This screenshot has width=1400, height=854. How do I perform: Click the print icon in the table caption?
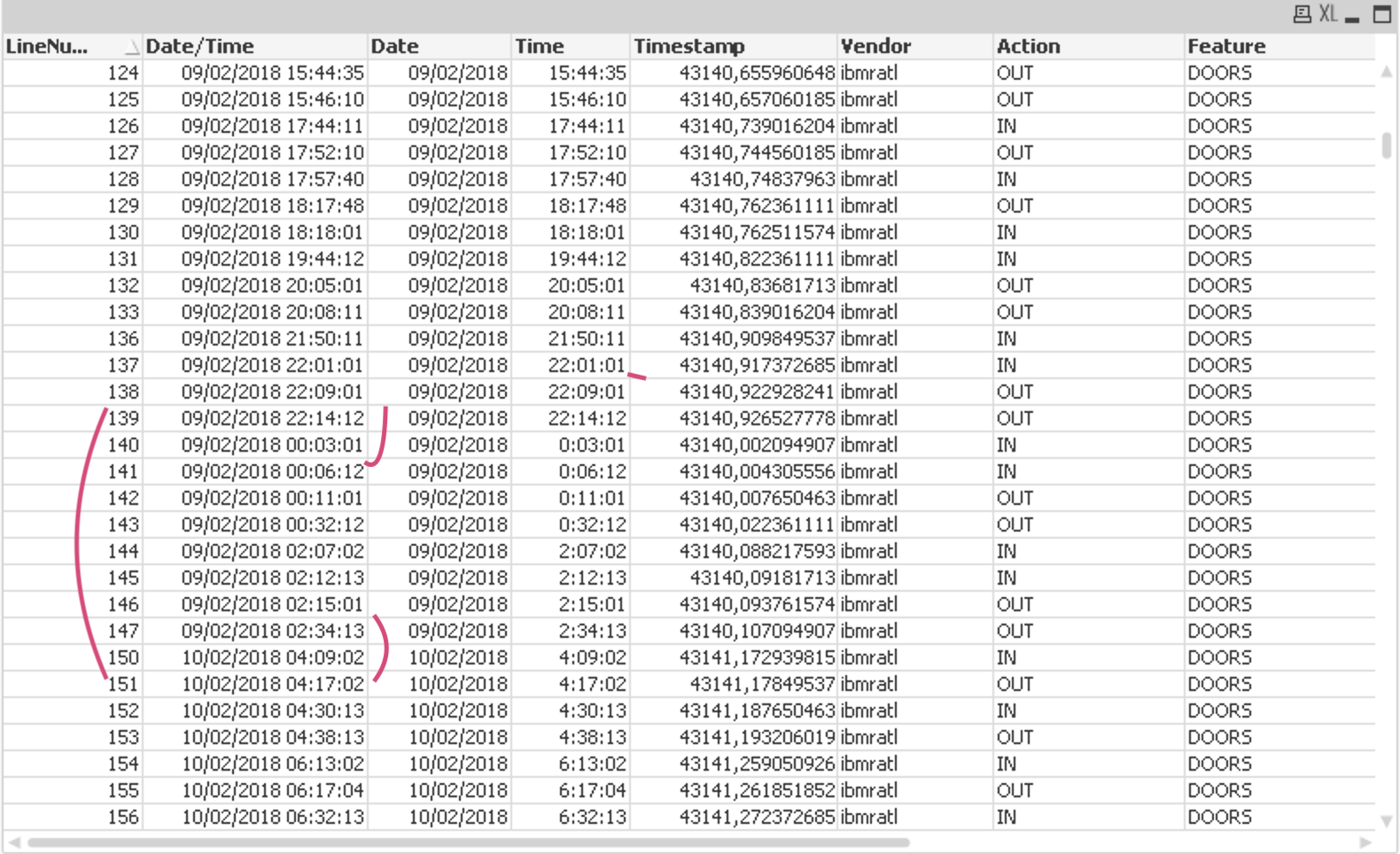pyautogui.click(x=1302, y=14)
